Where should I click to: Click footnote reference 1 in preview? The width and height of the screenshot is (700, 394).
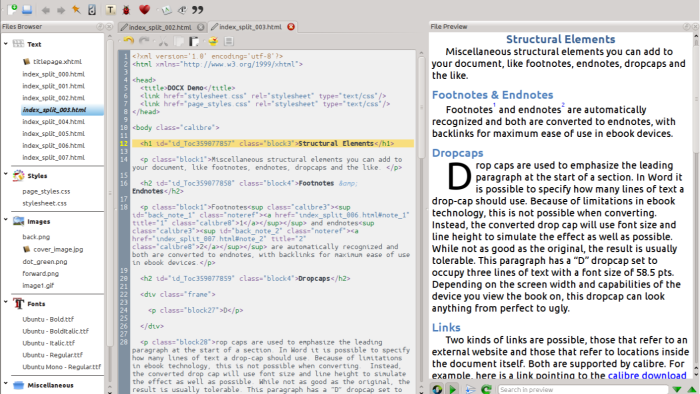[494, 105]
